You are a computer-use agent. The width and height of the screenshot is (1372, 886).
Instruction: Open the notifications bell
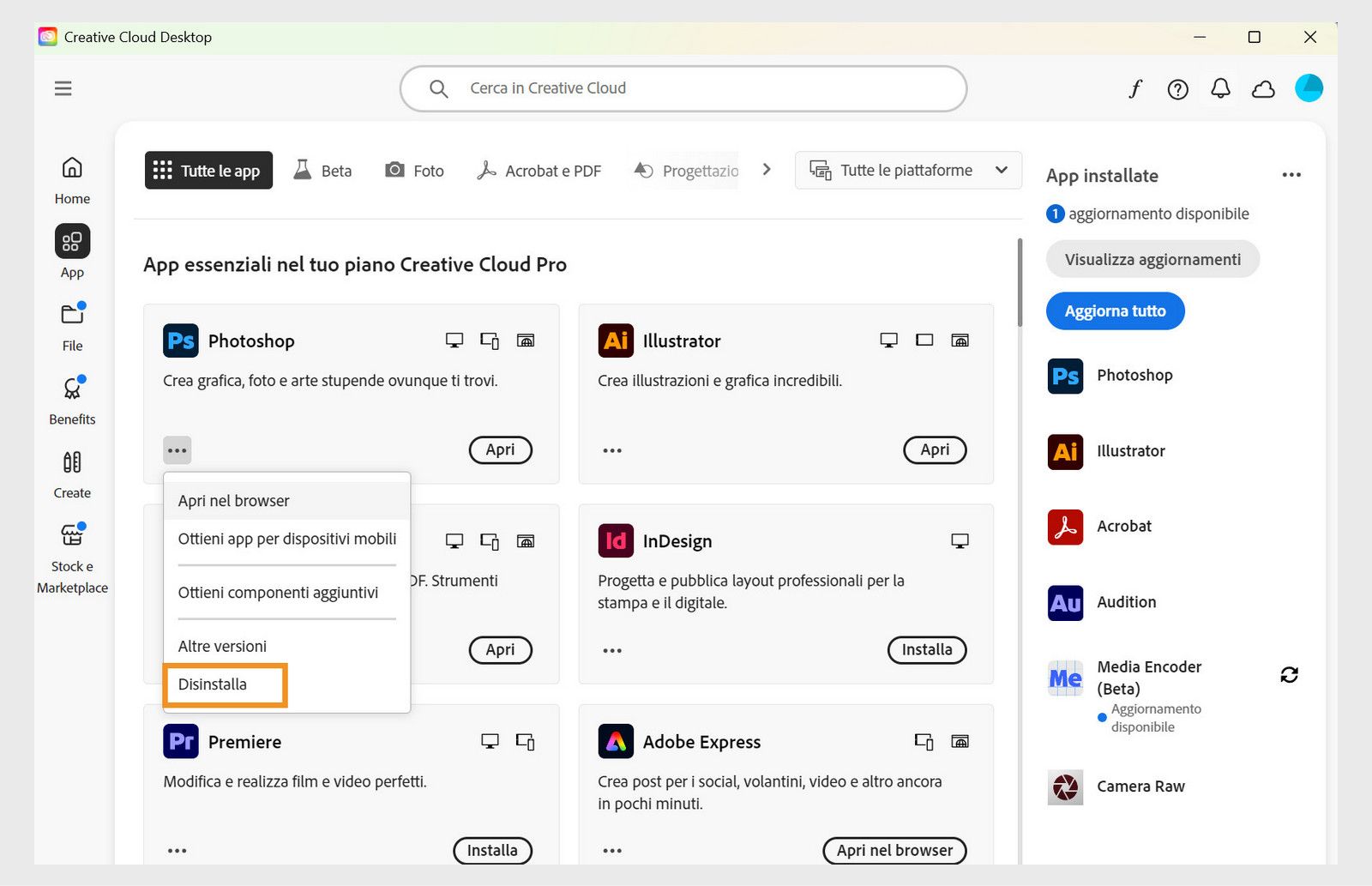[x=1221, y=88]
